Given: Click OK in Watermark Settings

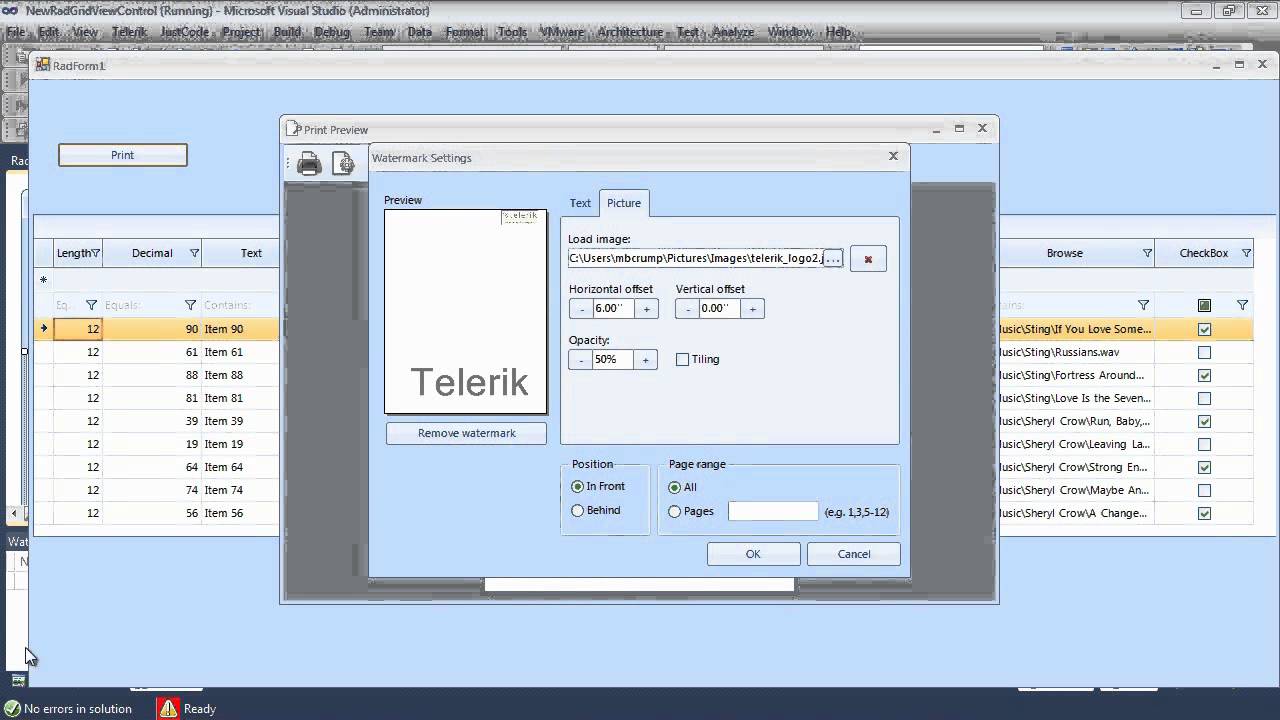Looking at the screenshot, I should pyautogui.click(x=753, y=554).
